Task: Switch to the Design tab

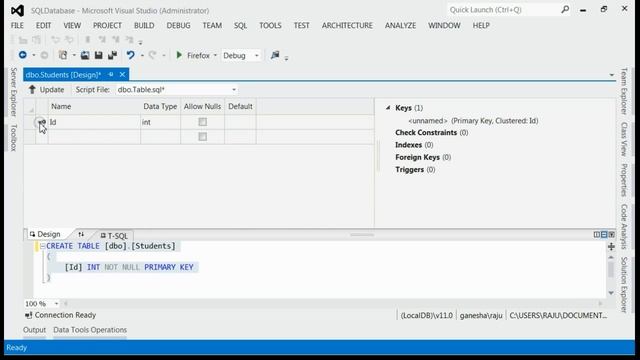Action: coord(45,234)
